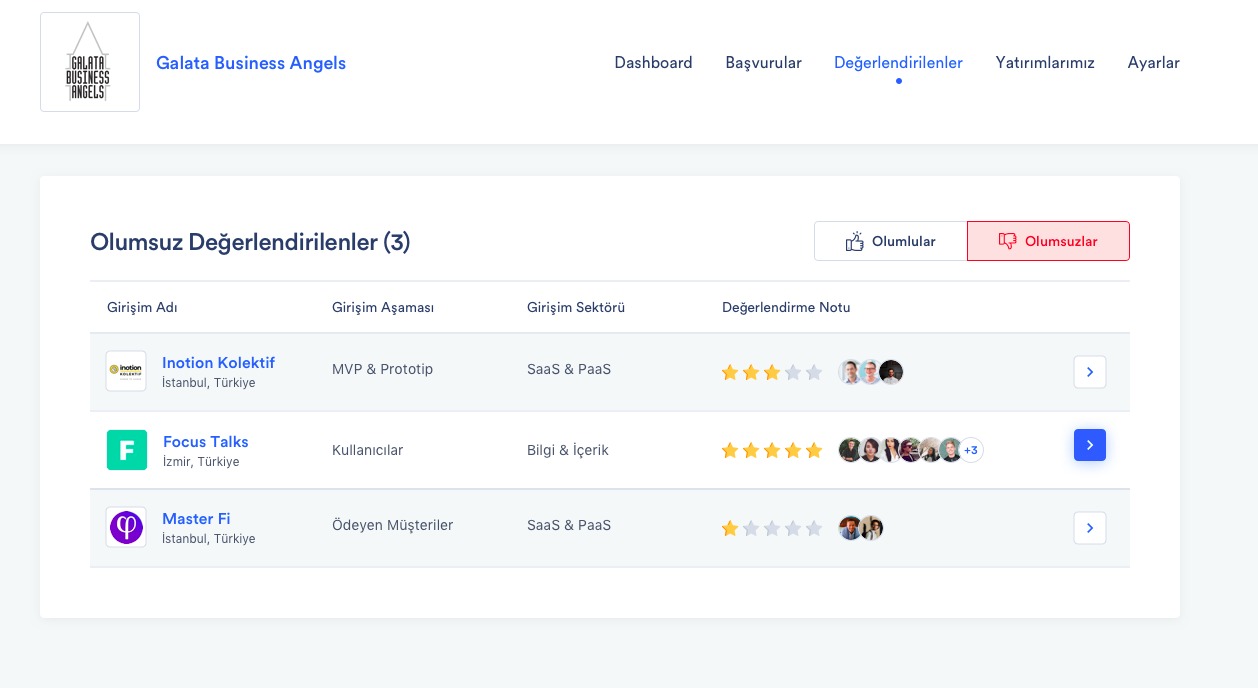Click the purple Master Fi logo
The height and width of the screenshot is (688, 1258).
126,527
